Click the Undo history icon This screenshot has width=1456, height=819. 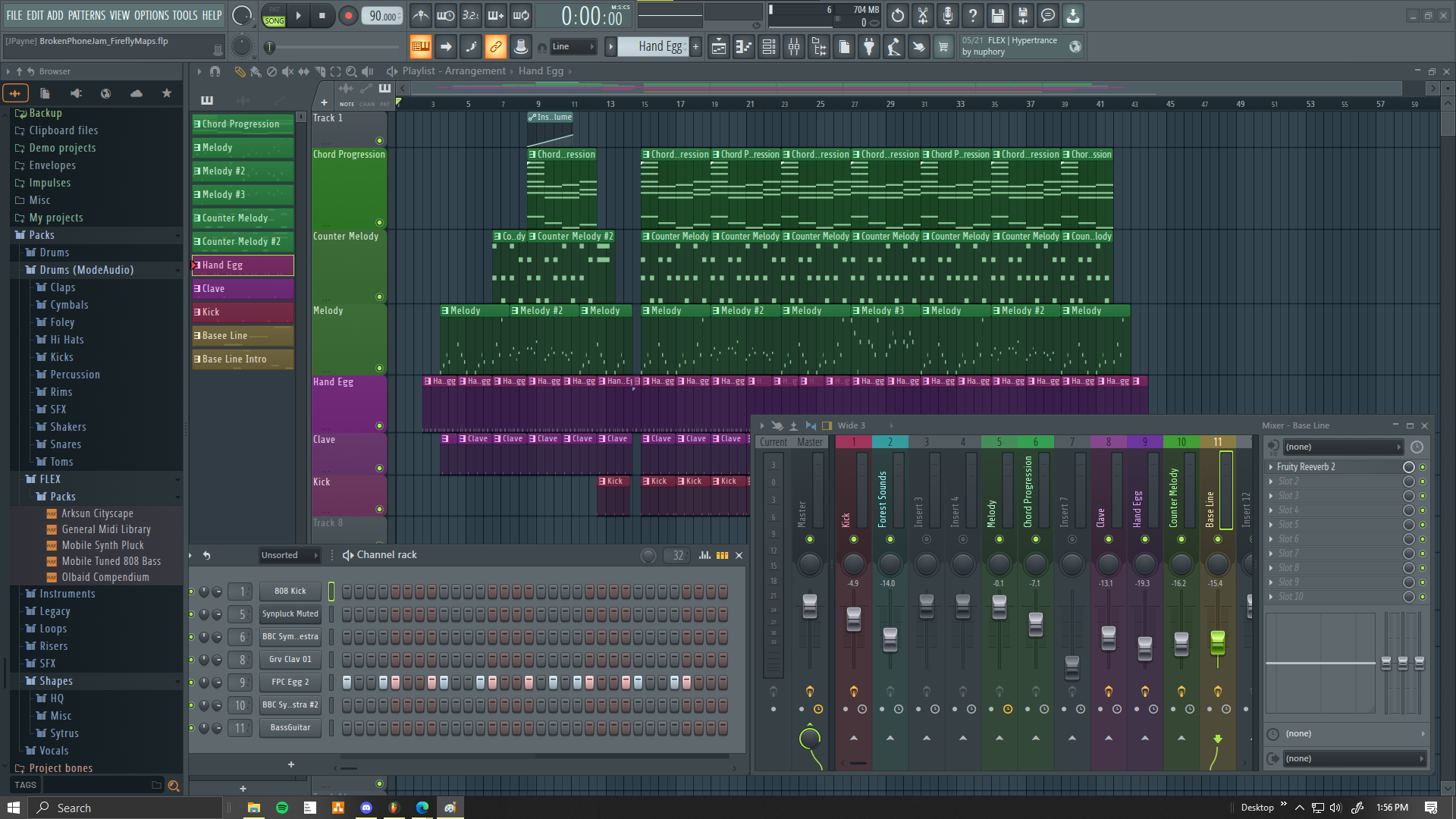pos(898,15)
